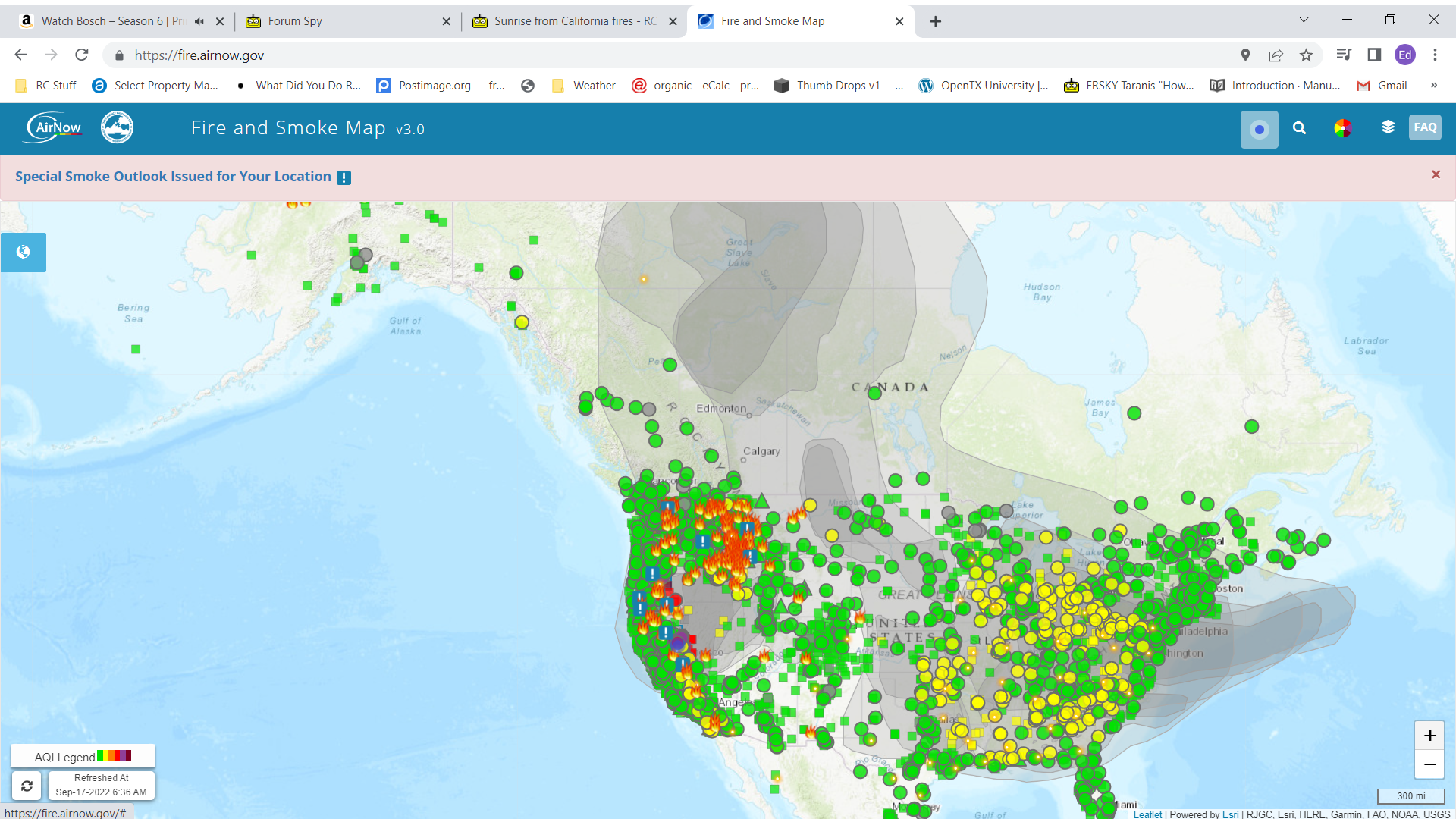Bookmark page with star icon
1456x819 pixels.
[1306, 55]
